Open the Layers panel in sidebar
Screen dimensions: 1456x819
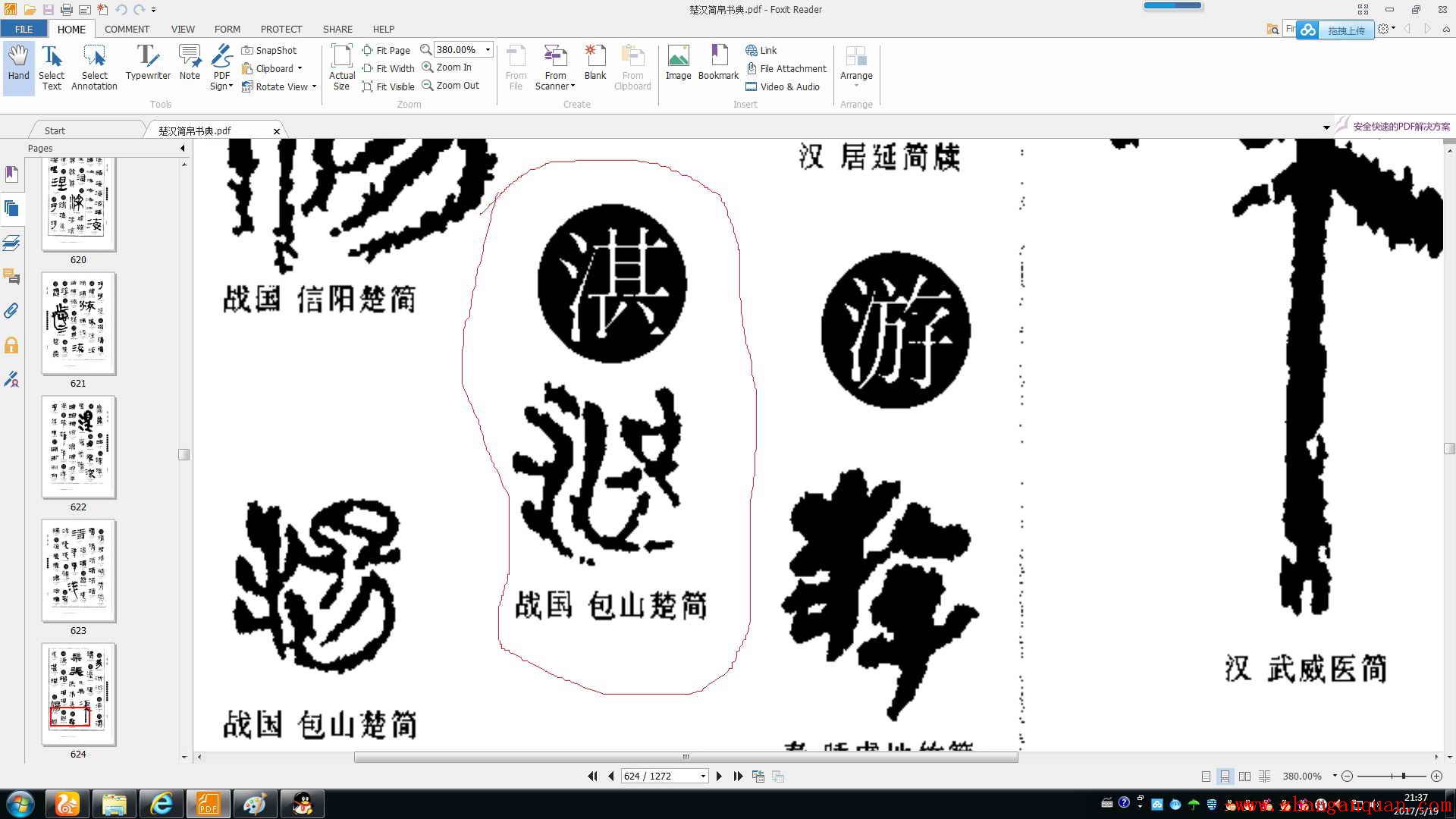(x=11, y=243)
